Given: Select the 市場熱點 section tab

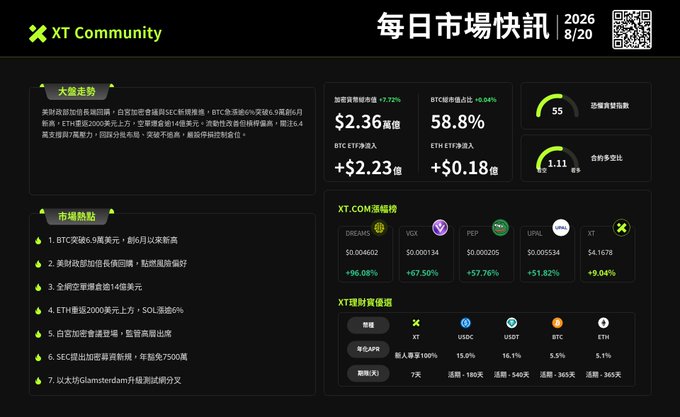Looking at the screenshot, I should [x=77, y=216].
